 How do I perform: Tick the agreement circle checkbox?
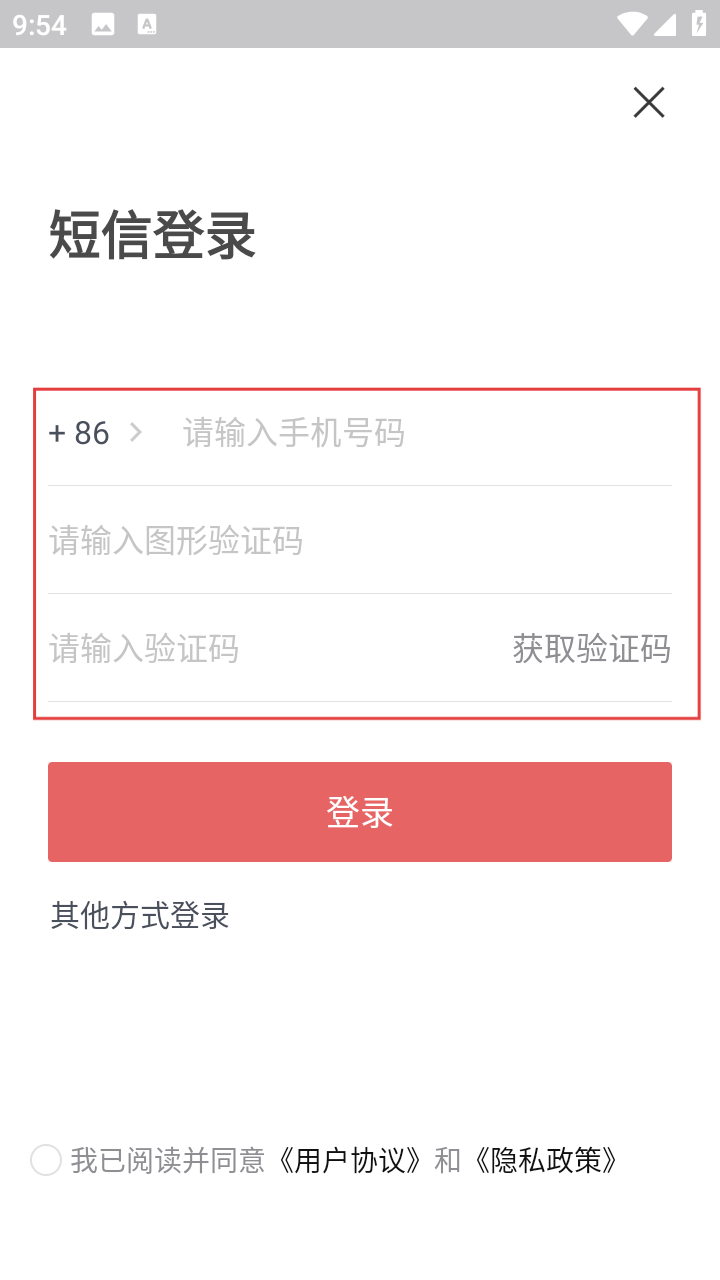[x=46, y=1160]
